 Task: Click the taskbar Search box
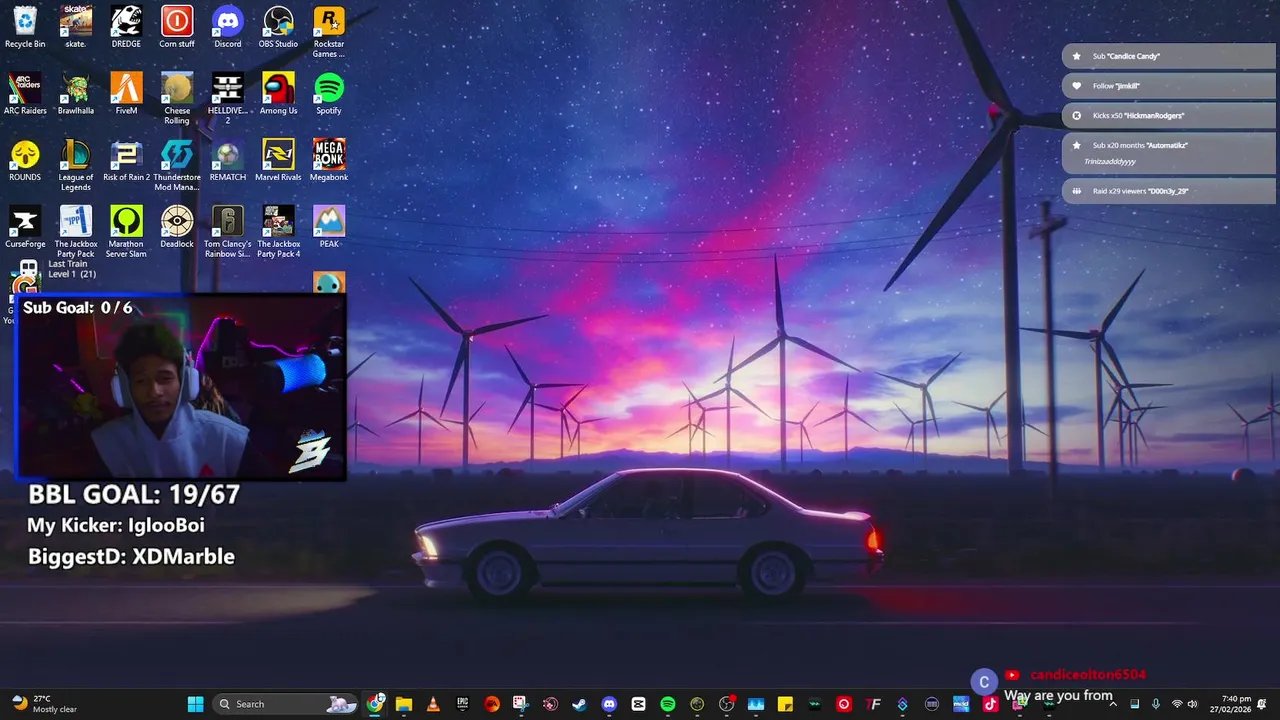(x=286, y=704)
